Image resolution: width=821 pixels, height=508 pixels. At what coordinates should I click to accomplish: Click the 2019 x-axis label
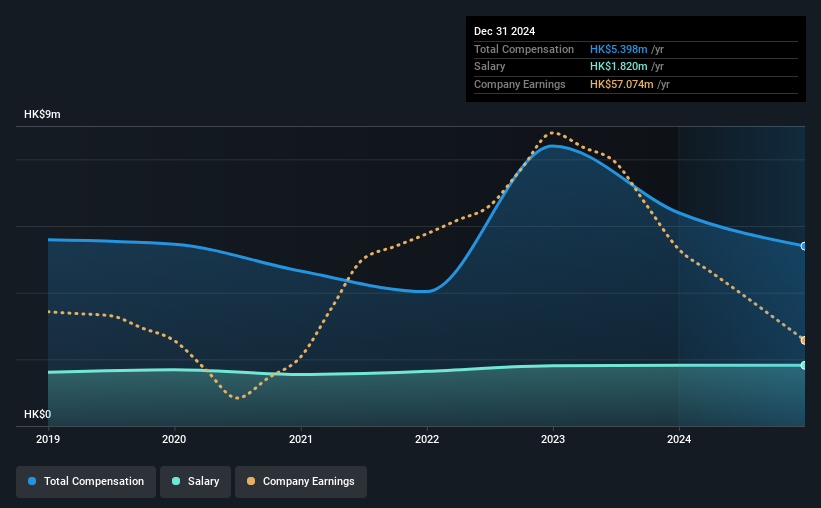(48, 439)
